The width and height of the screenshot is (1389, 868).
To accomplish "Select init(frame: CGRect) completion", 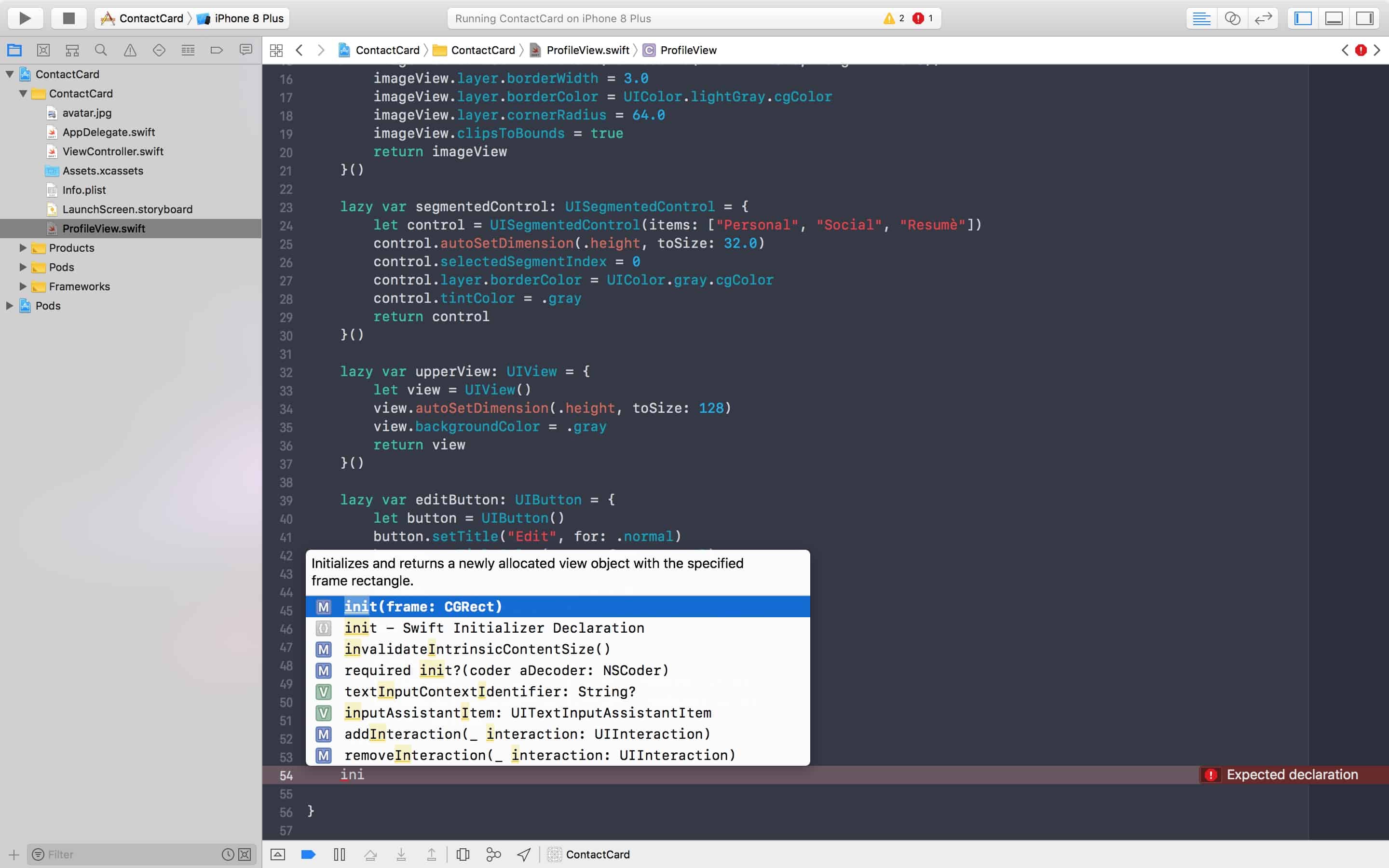I will [423, 607].
